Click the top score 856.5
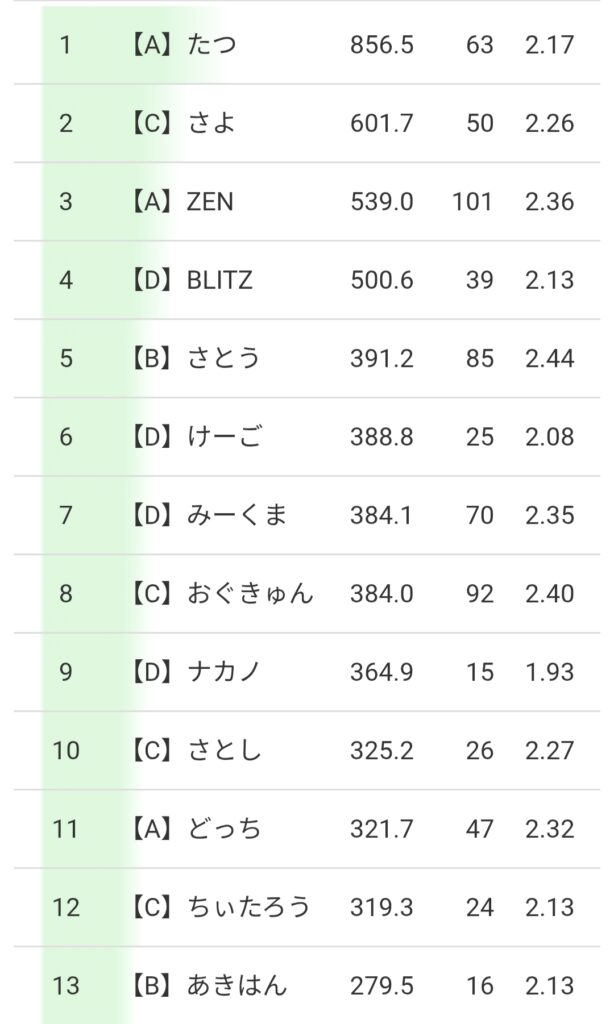 click(x=381, y=46)
